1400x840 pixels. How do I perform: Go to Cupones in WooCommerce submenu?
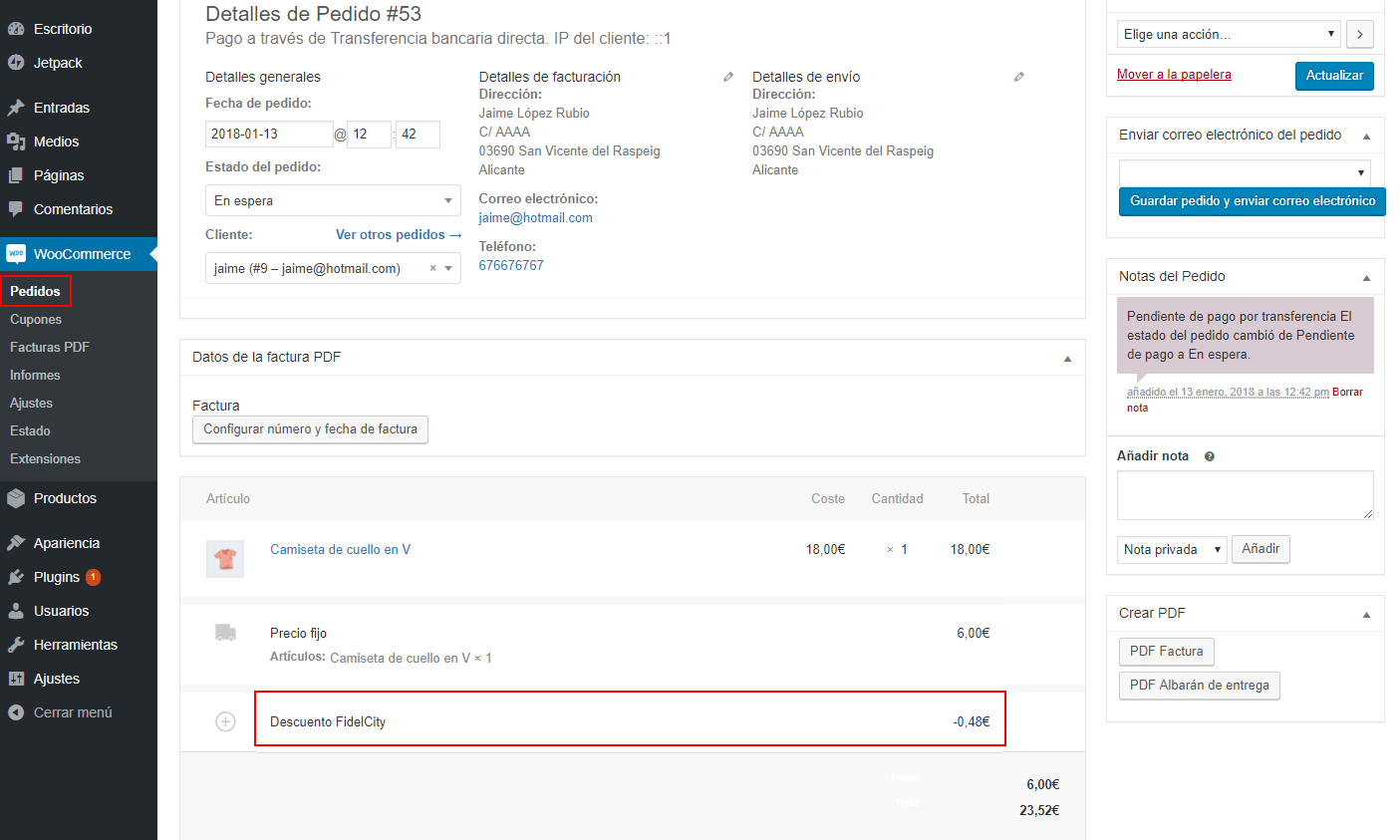36,320
